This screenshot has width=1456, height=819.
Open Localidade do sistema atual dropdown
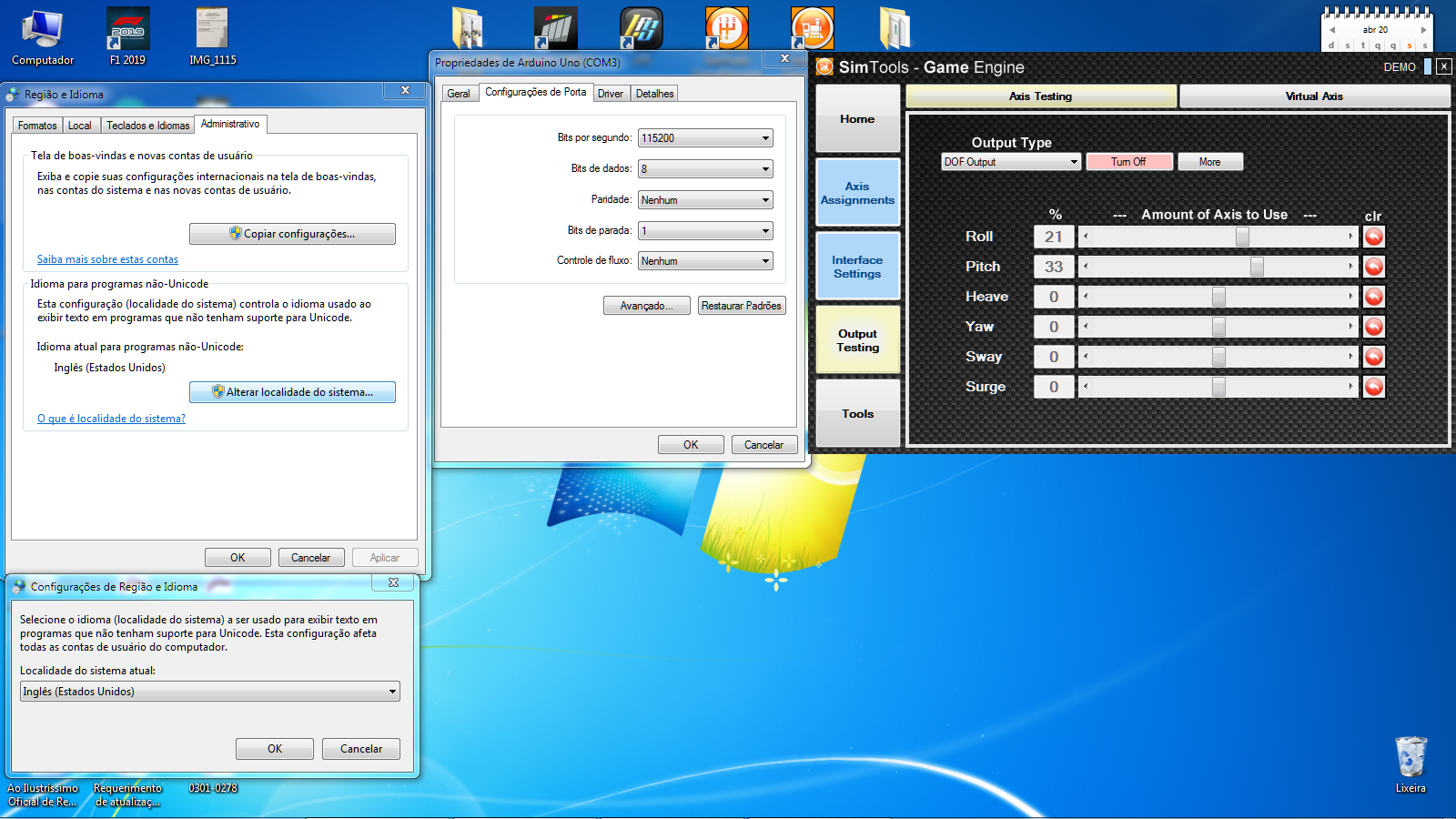[x=209, y=692]
